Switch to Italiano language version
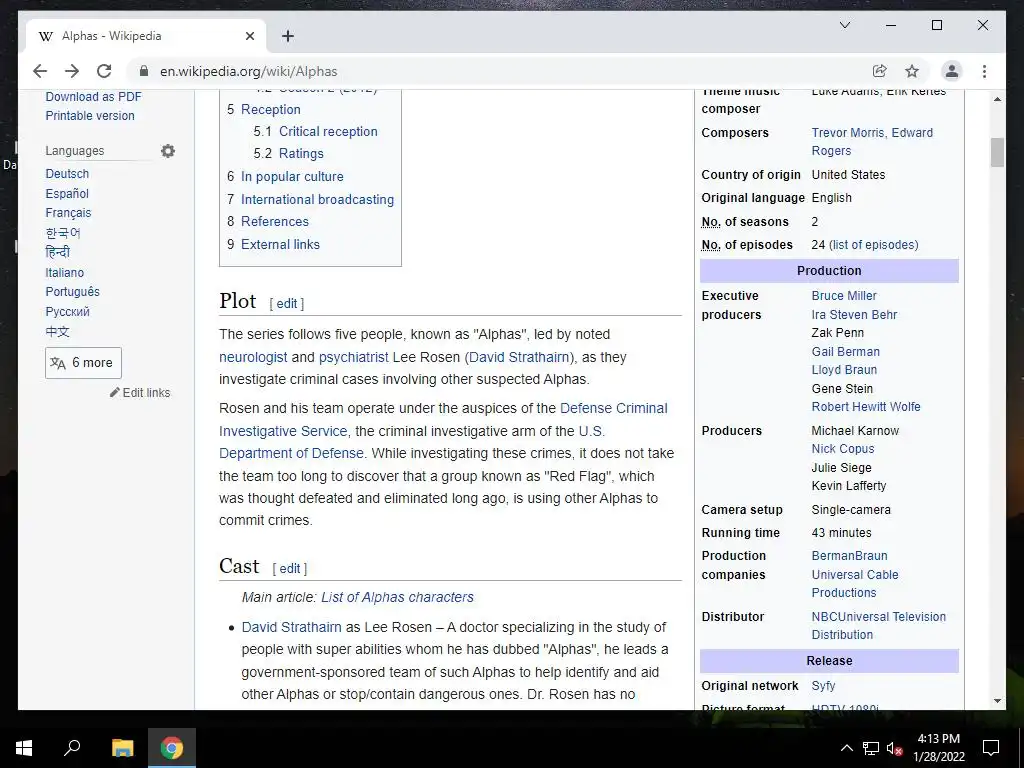Viewport: 1024px width, 768px height. coord(65,272)
